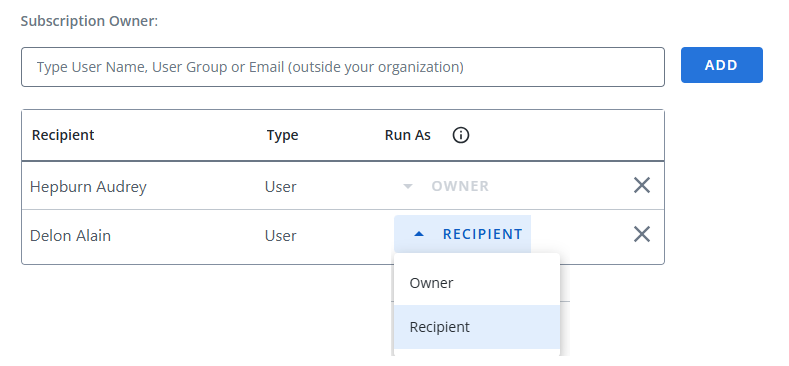Viewport: 789px width, 366px height.
Task: Remove Hepburn Audrey from recipients list
Action: coord(642,185)
